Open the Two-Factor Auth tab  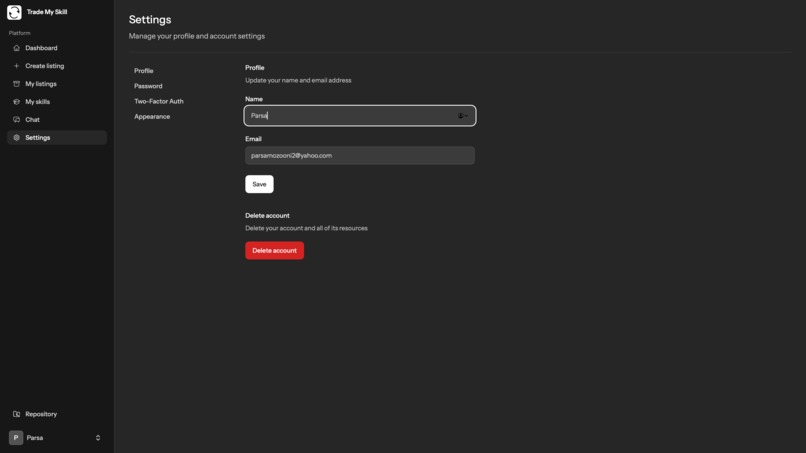pyautogui.click(x=159, y=101)
